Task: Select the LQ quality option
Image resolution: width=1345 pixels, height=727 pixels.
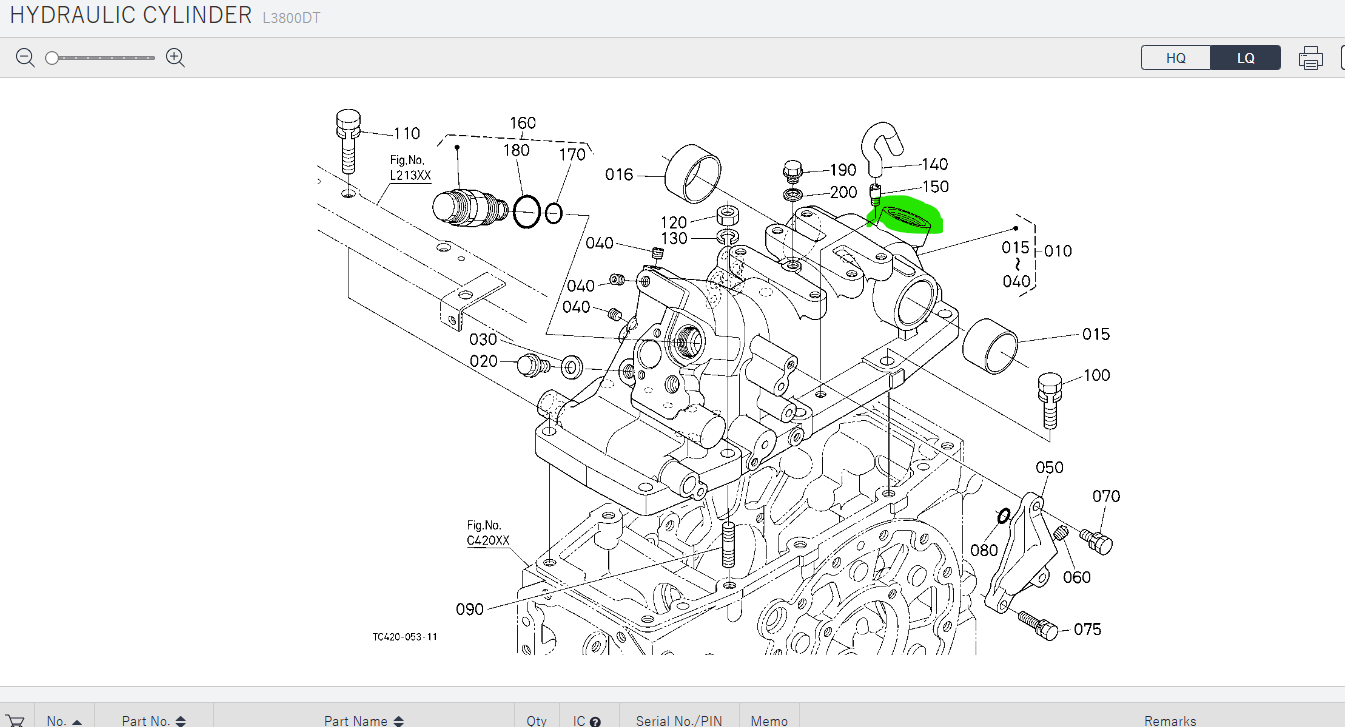Action: [x=1245, y=58]
